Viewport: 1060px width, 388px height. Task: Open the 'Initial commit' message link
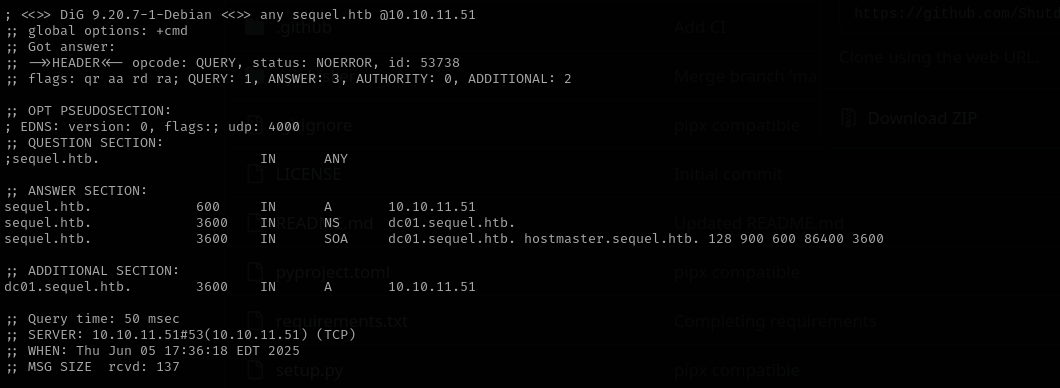tap(728, 174)
